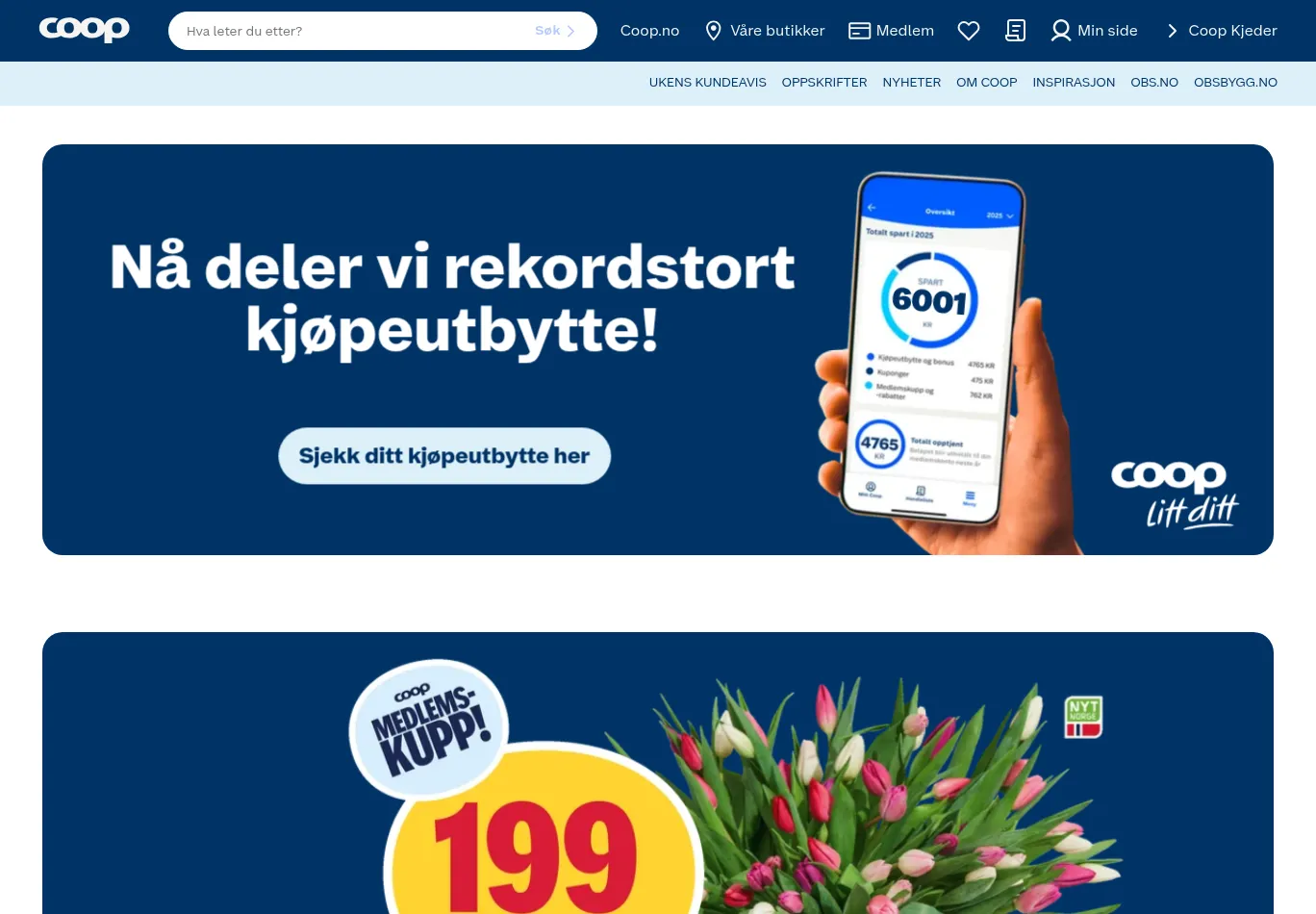Click the Medlem card icon
This screenshot has height=914, width=1316.
[x=859, y=31]
